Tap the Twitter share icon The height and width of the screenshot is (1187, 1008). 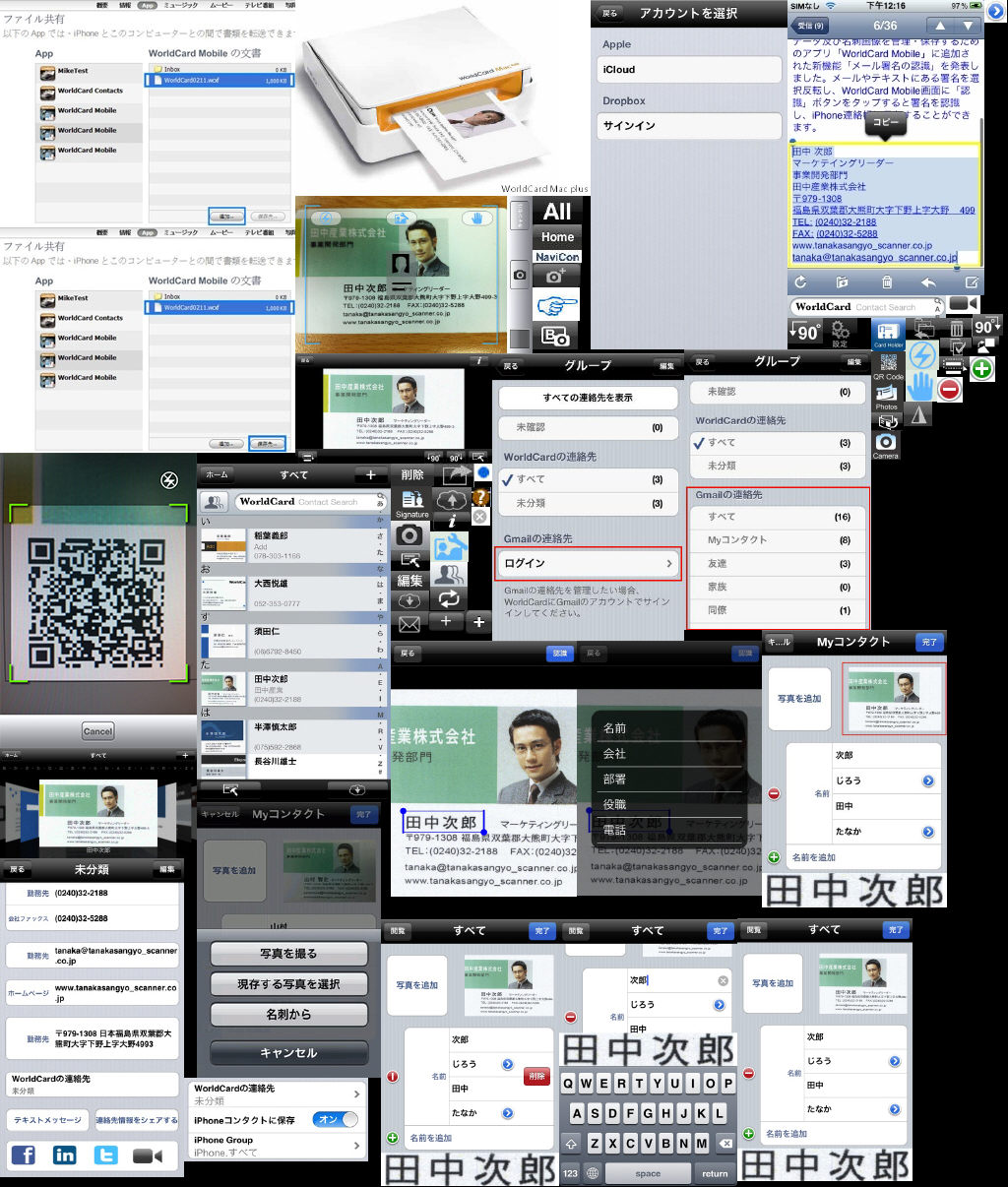click(105, 1156)
